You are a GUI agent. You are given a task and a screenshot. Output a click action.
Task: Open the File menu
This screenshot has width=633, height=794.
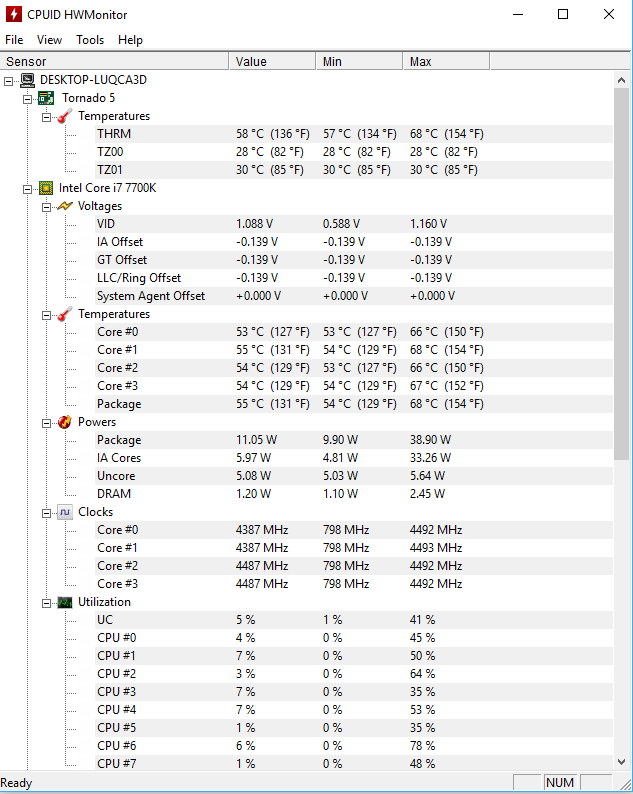[14, 39]
